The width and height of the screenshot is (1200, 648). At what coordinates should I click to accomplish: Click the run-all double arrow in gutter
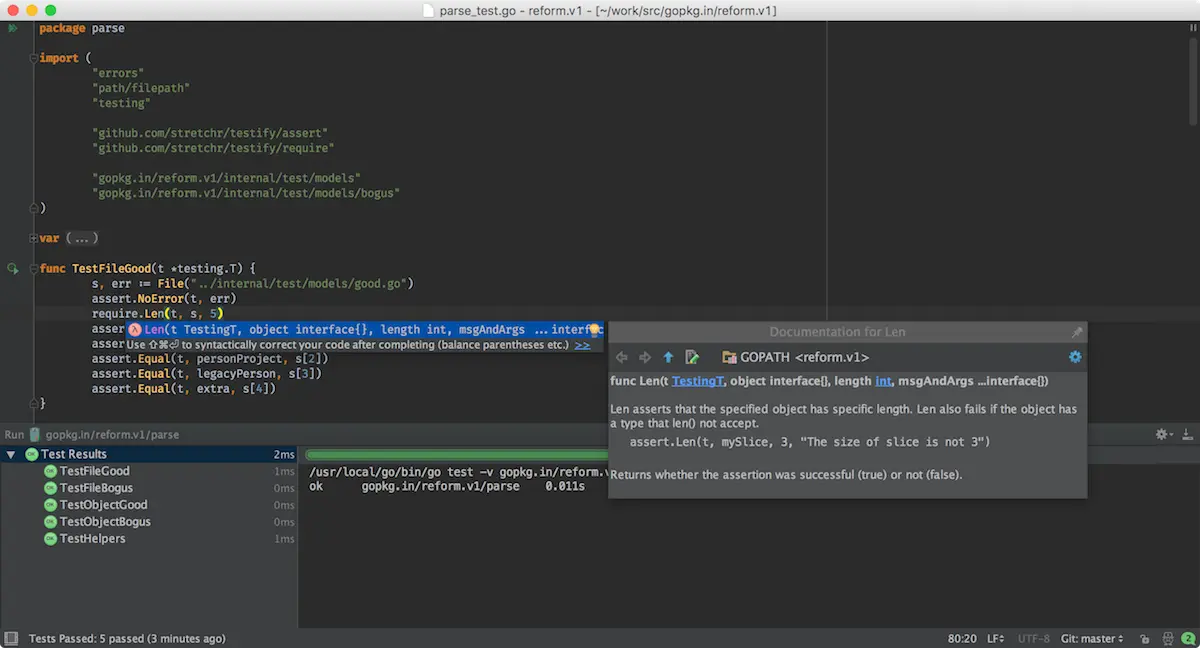13,28
